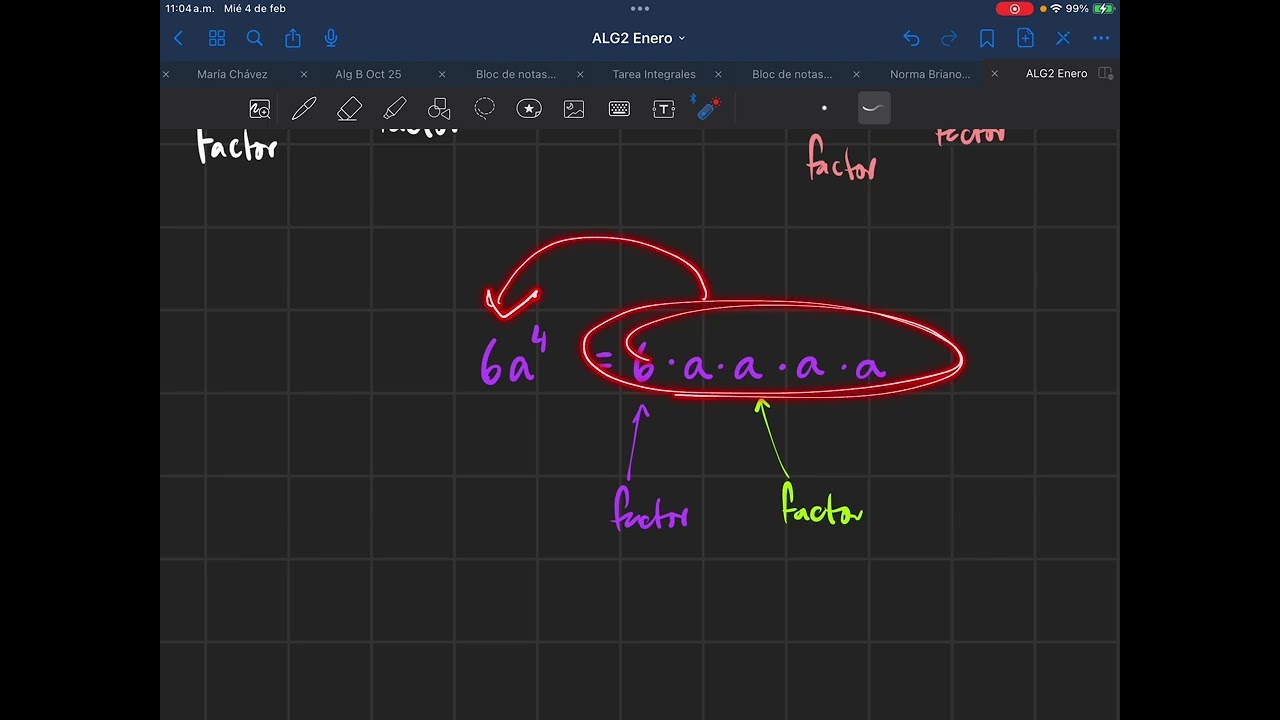The height and width of the screenshot is (720, 1280).
Task: Choose the dot laser pointer style
Action: click(x=824, y=108)
